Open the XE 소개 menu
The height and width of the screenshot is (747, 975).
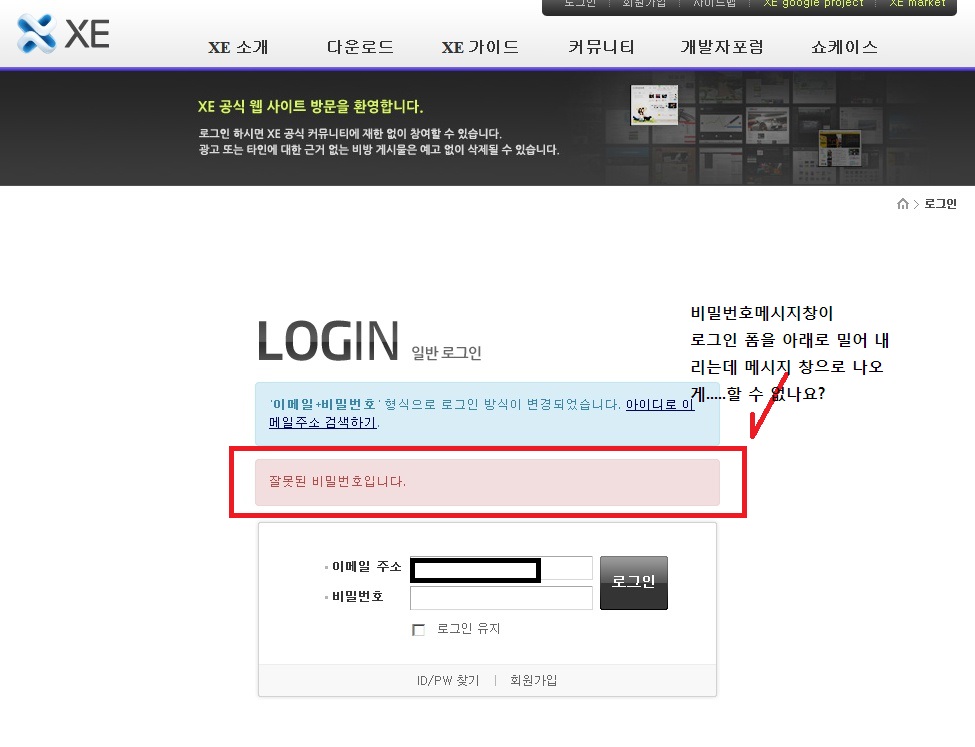(238, 46)
